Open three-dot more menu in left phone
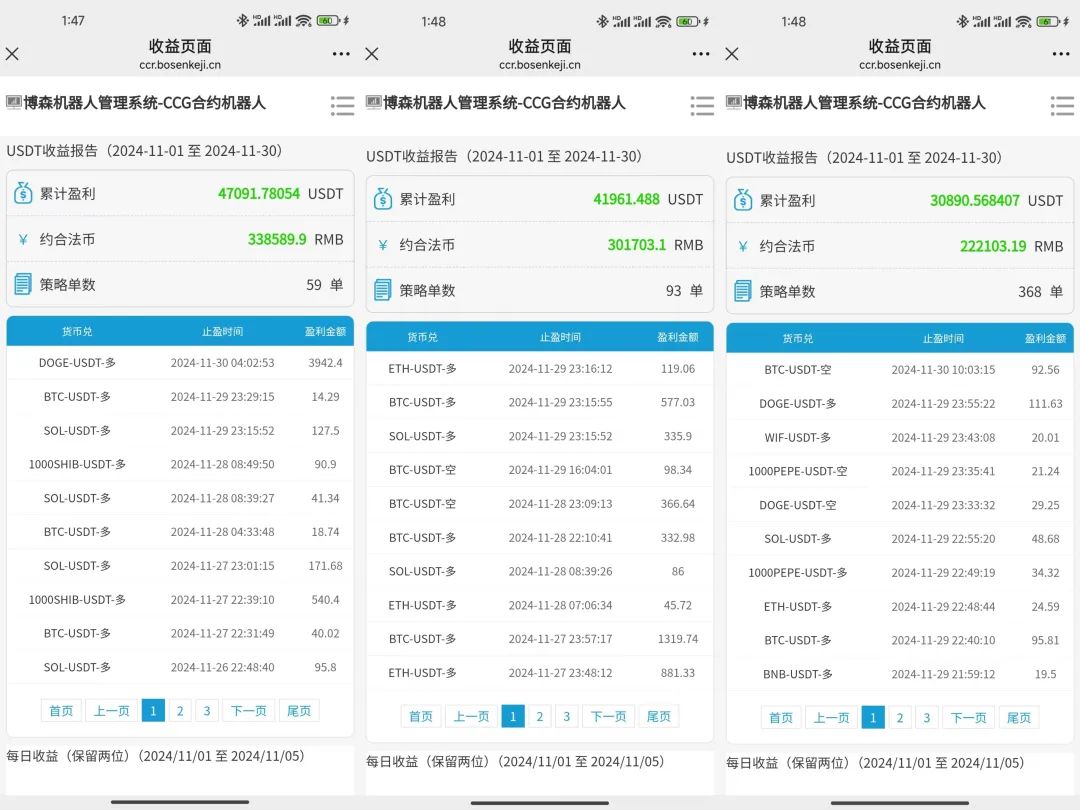This screenshot has height=810, width=1080. (341, 54)
